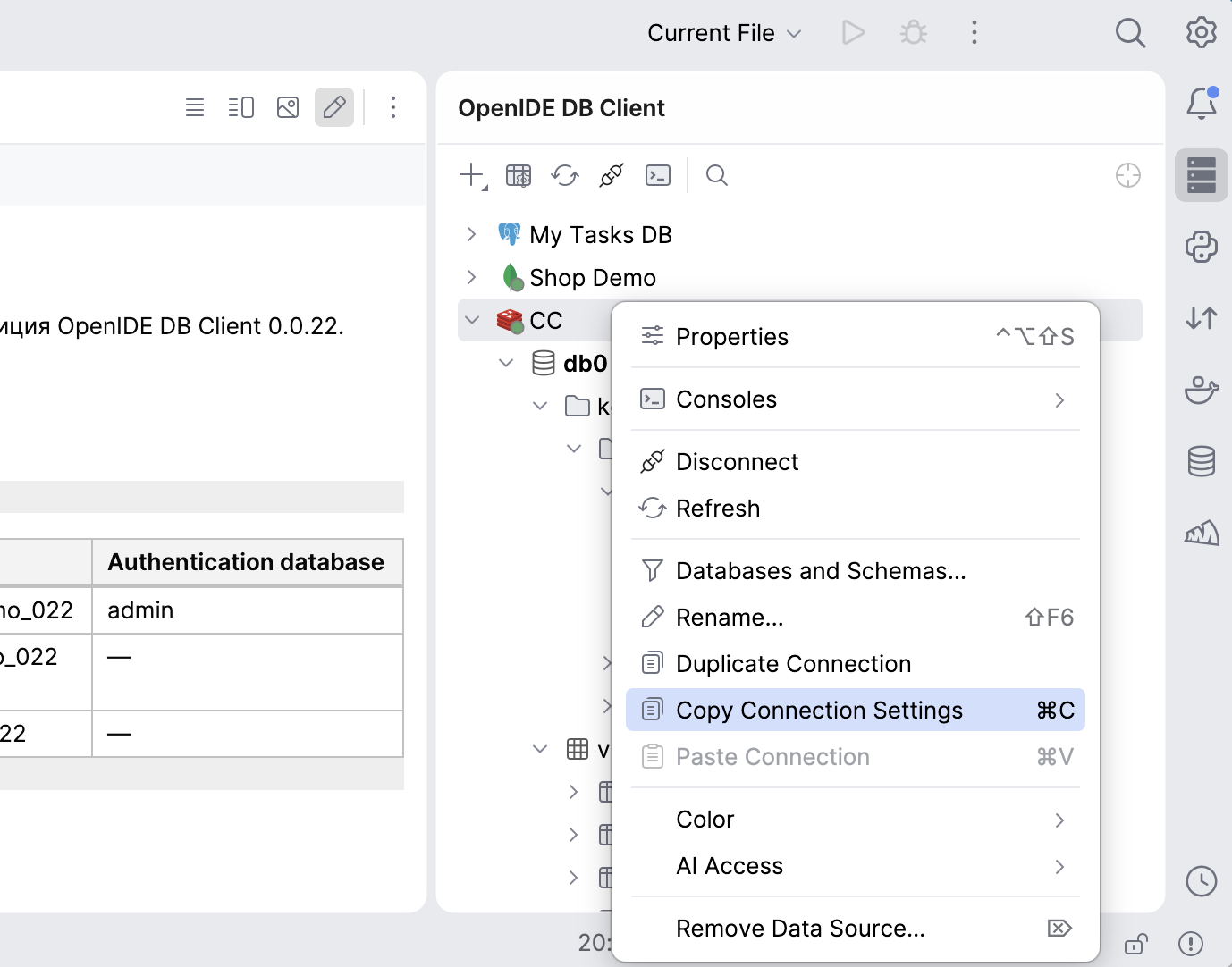Open the Database cylinder sidebar icon

pyautogui.click(x=1202, y=461)
